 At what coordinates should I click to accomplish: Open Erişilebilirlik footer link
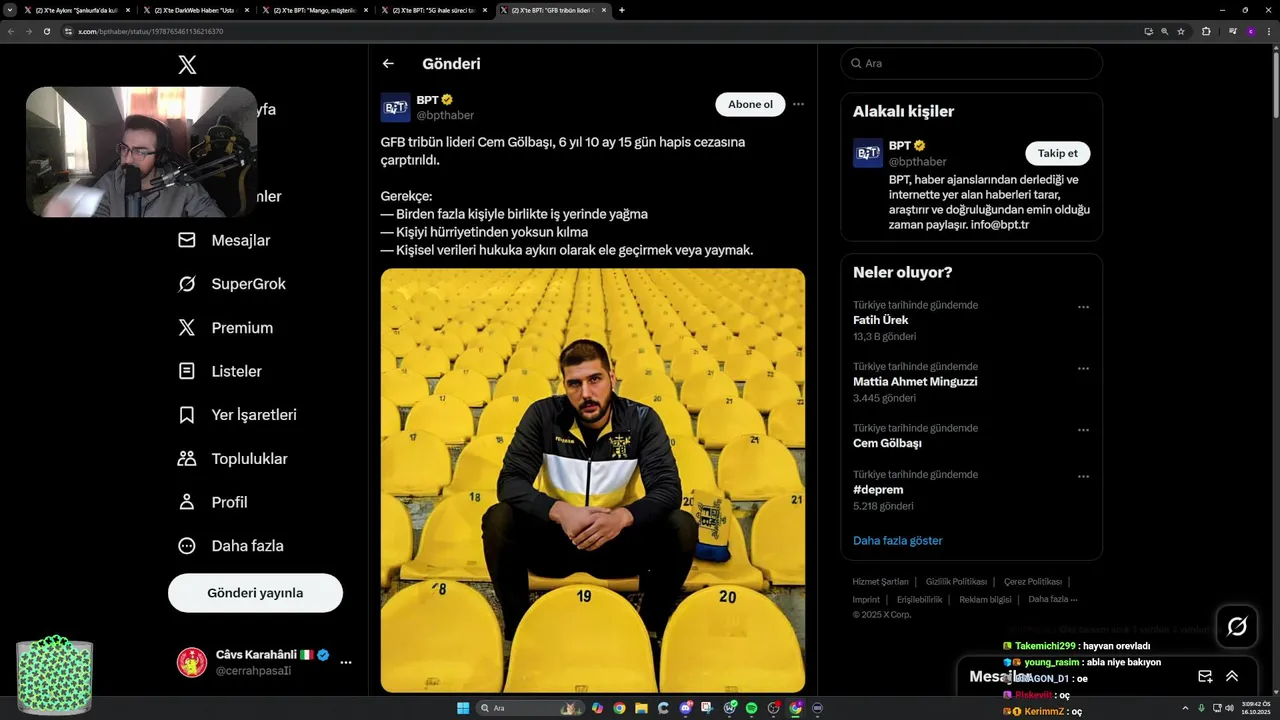(x=919, y=599)
